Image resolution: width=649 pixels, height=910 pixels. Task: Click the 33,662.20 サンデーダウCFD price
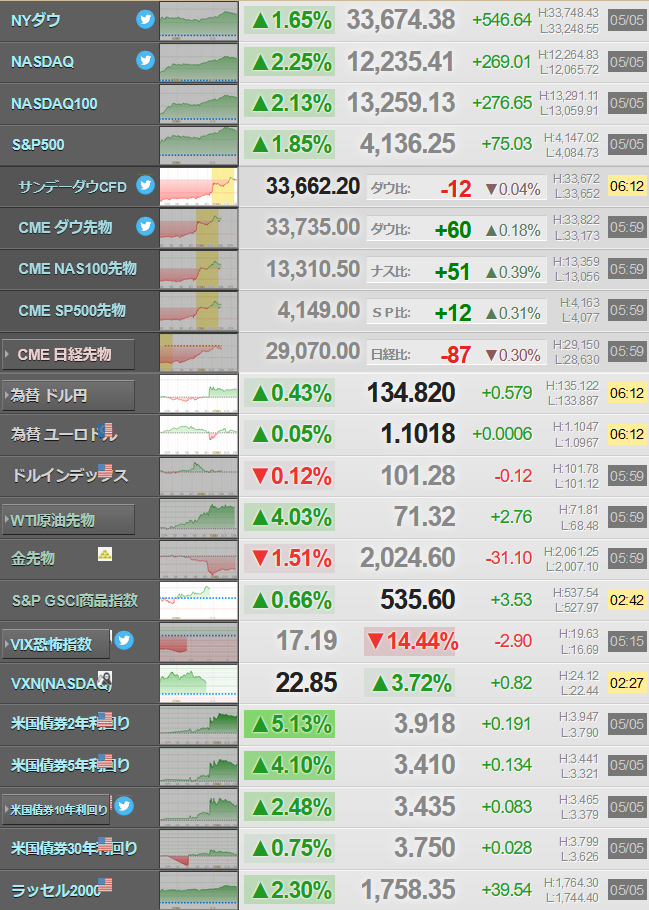point(313,186)
